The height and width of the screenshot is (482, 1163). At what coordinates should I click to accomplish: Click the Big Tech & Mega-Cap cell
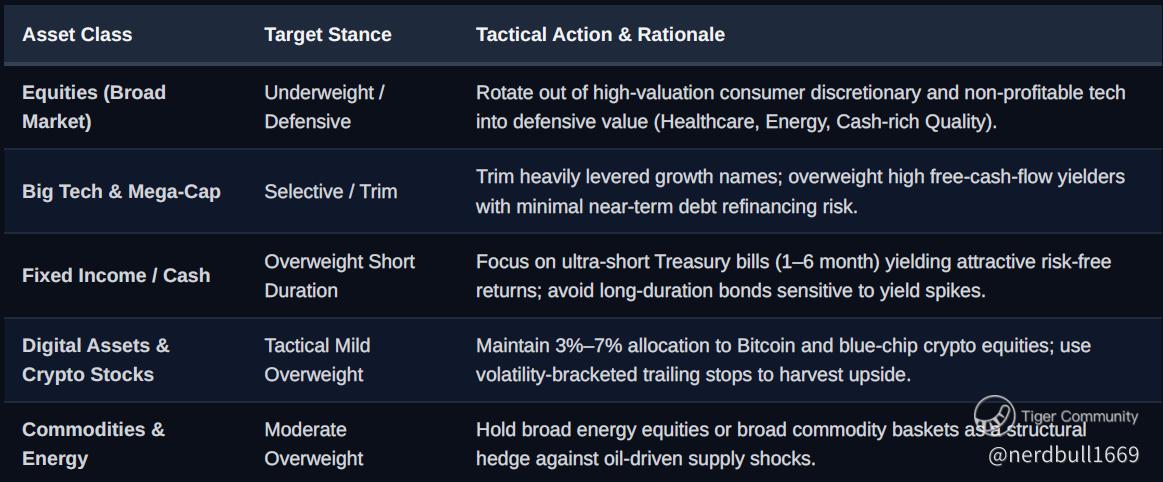(x=122, y=191)
